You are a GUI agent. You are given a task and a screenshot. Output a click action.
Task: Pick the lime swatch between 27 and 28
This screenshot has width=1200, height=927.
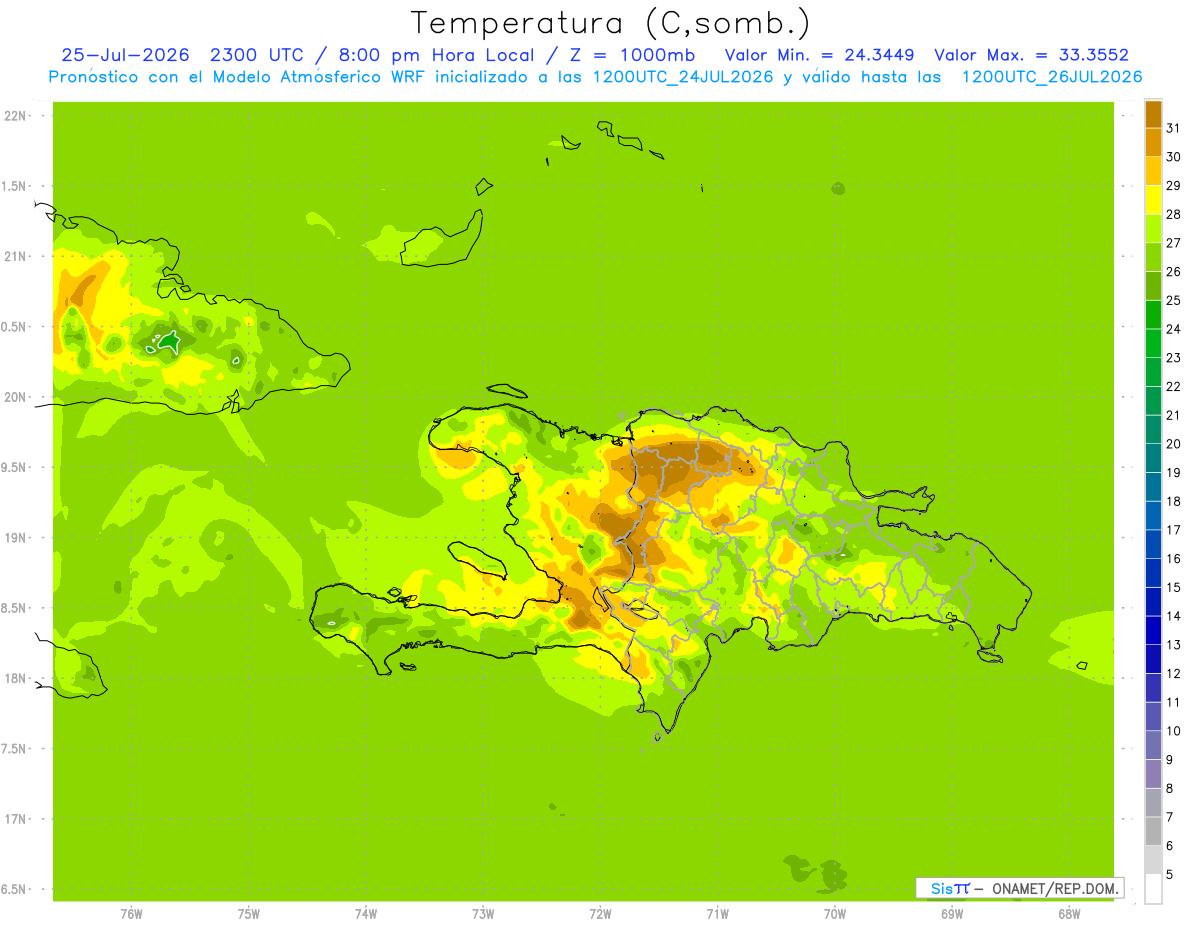pyautogui.click(x=1153, y=228)
